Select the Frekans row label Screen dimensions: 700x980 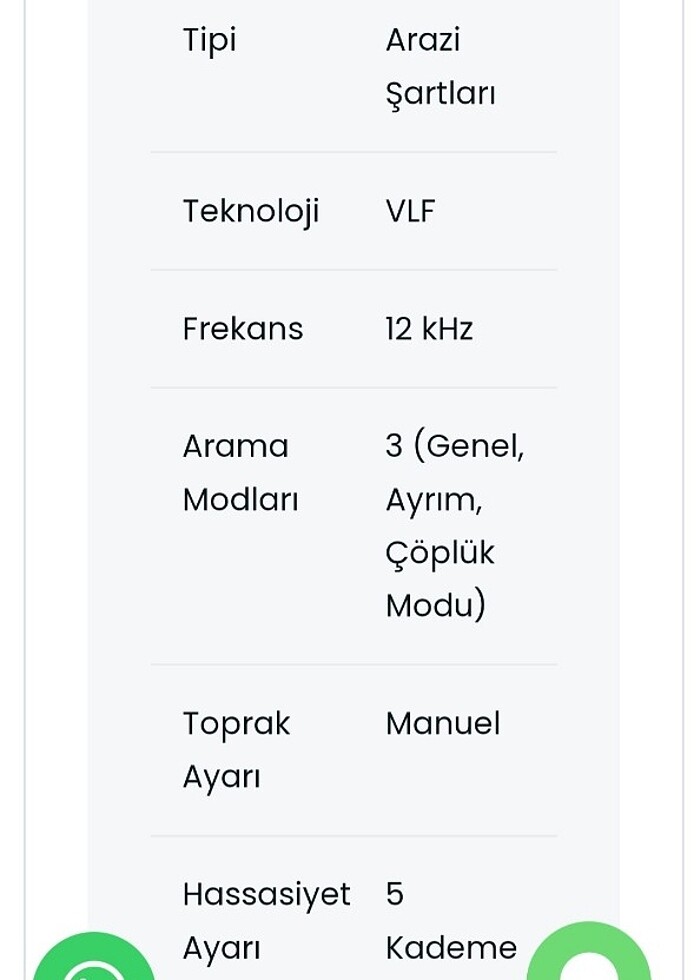pyautogui.click(x=242, y=329)
